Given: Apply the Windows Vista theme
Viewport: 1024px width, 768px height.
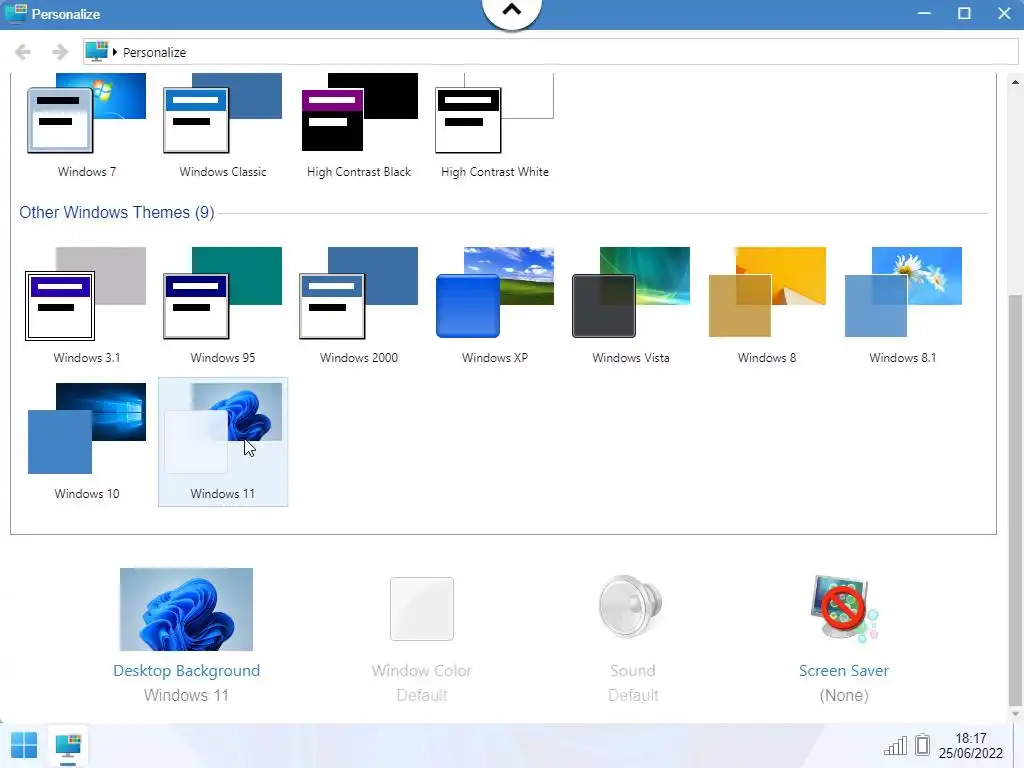Looking at the screenshot, I should (x=631, y=293).
